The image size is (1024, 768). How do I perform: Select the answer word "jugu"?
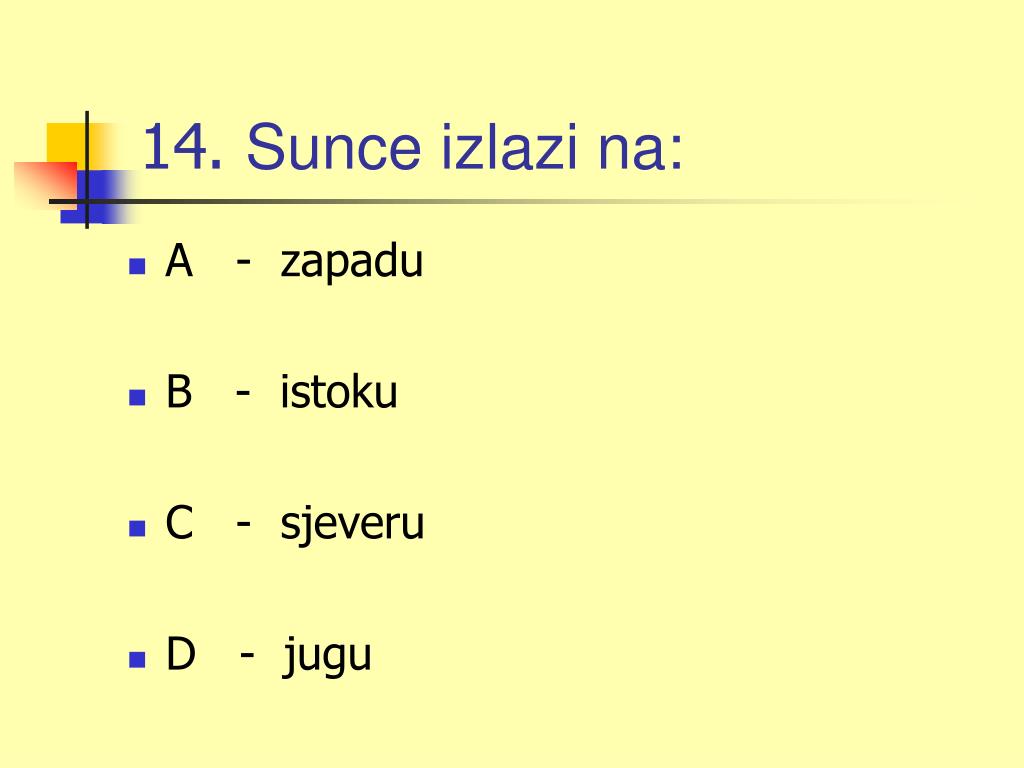coord(327,655)
